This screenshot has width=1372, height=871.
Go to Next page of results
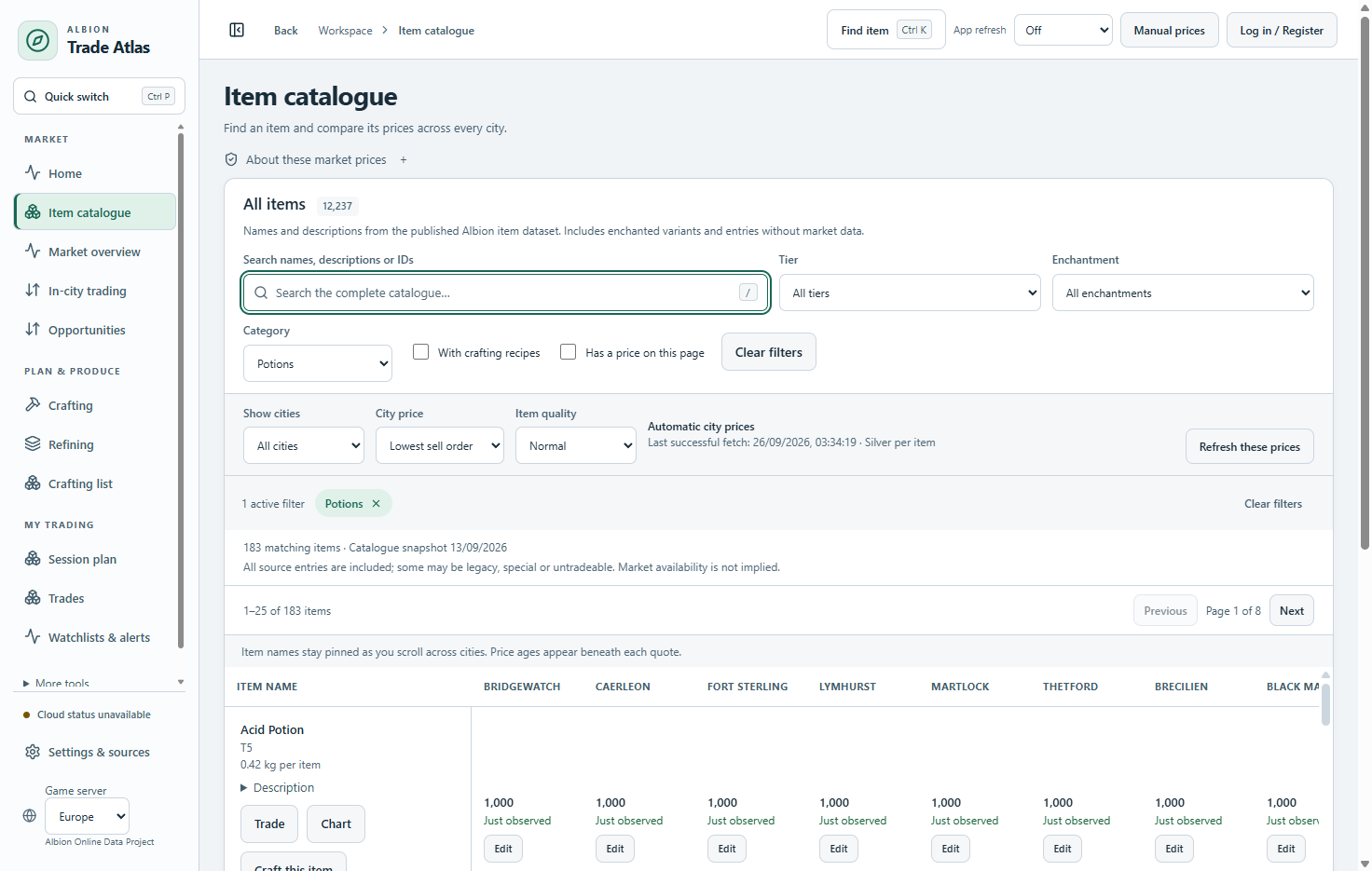[1292, 610]
